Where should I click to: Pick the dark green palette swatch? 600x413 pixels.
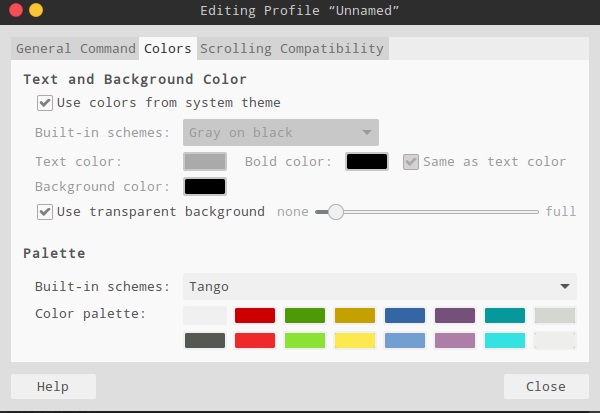(x=305, y=316)
